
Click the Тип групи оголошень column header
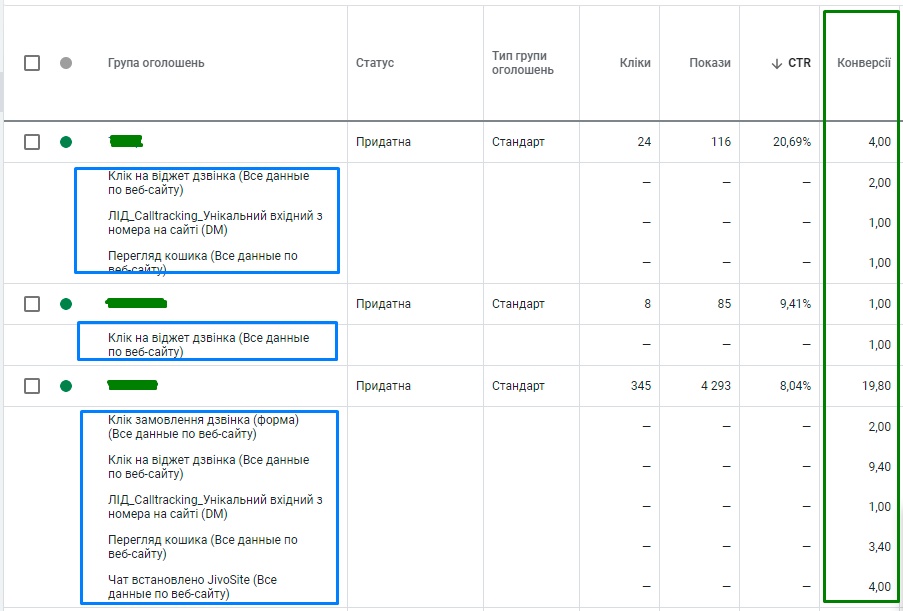pyautogui.click(x=519, y=63)
